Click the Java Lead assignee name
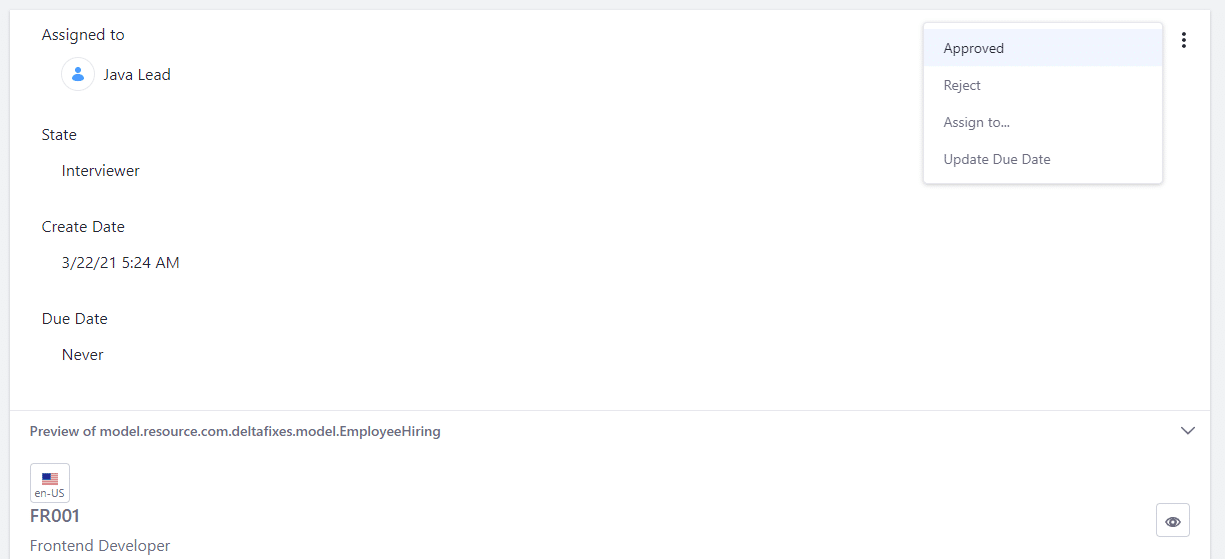1225x559 pixels. (137, 75)
